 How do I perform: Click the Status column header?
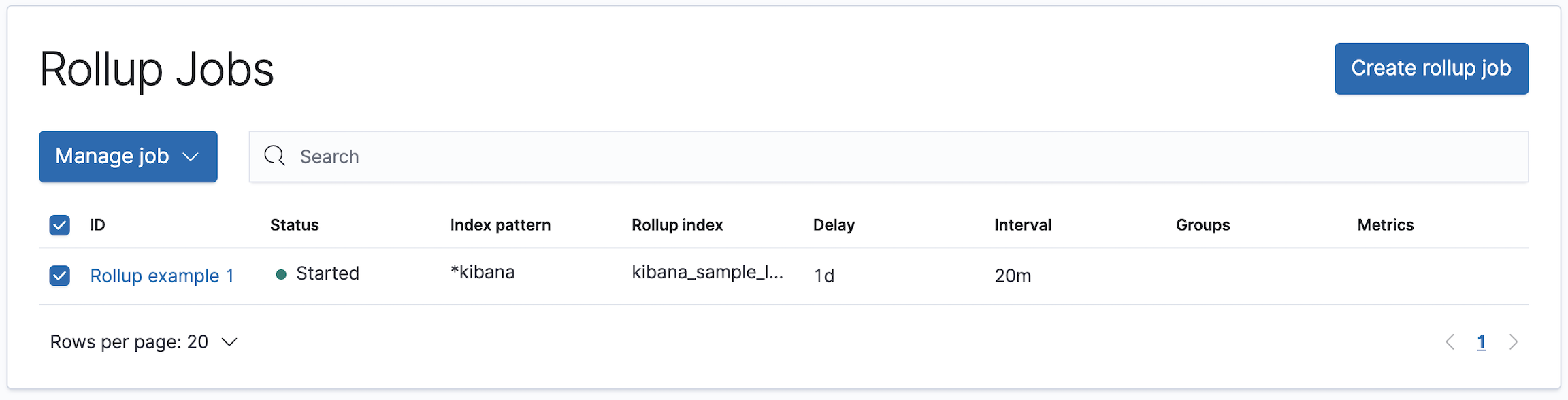(x=295, y=224)
